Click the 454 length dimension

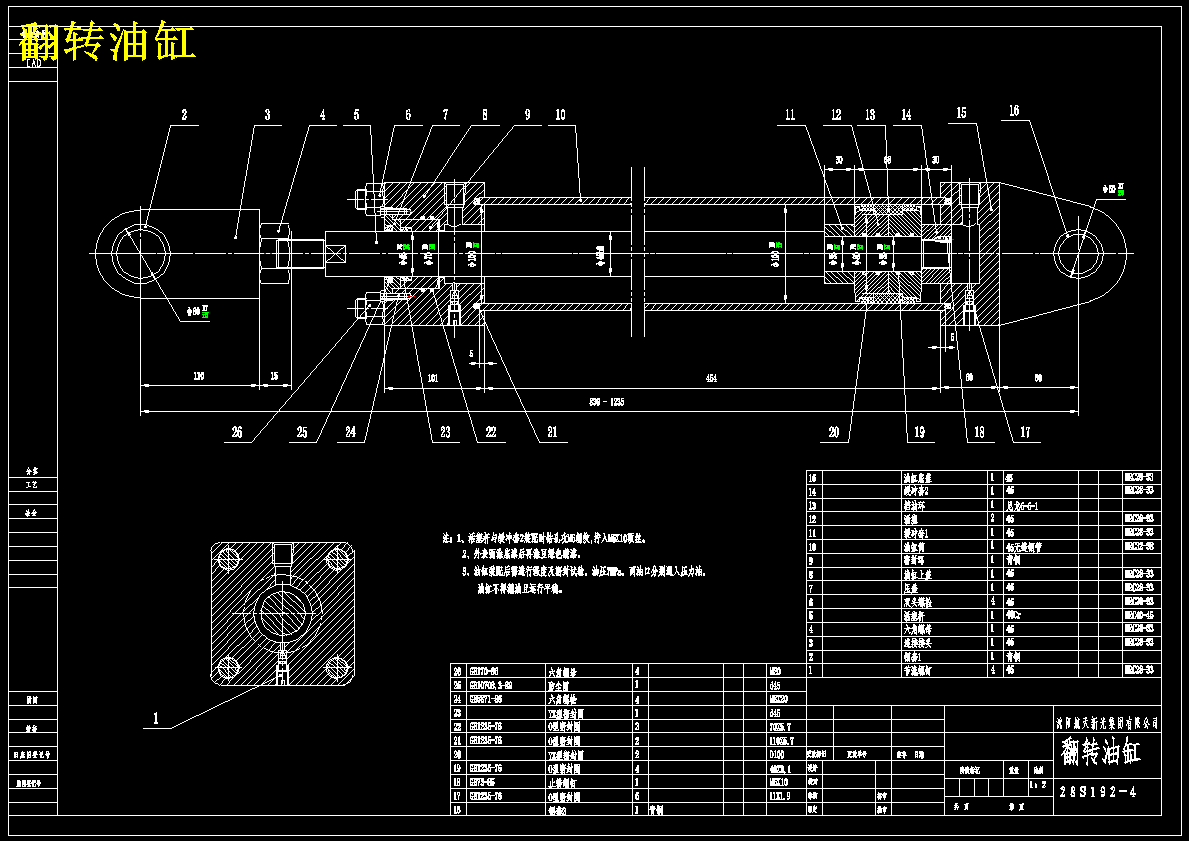pyautogui.click(x=711, y=378)
